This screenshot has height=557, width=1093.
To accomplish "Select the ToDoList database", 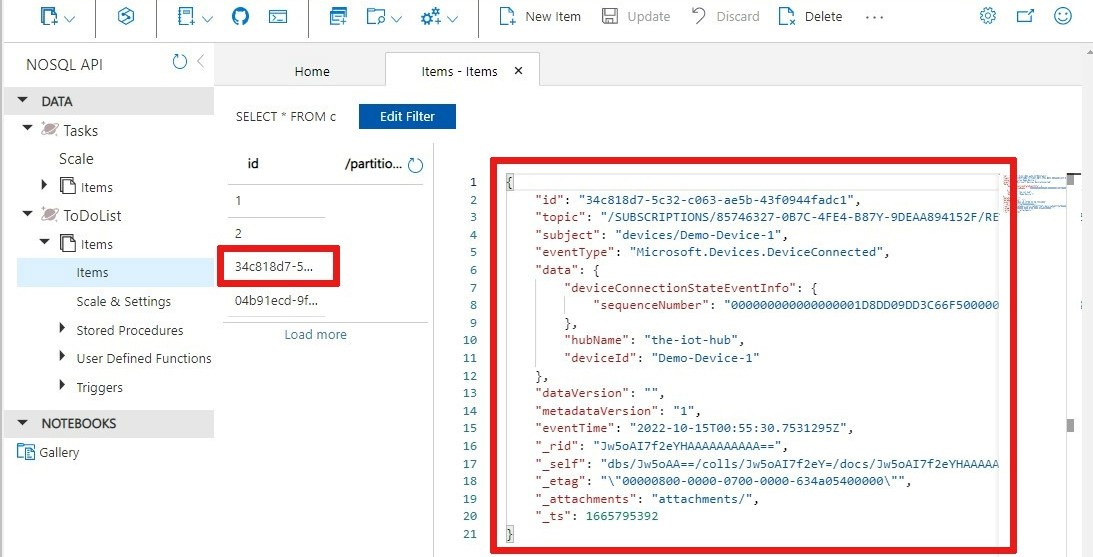I will coord(92,215).
